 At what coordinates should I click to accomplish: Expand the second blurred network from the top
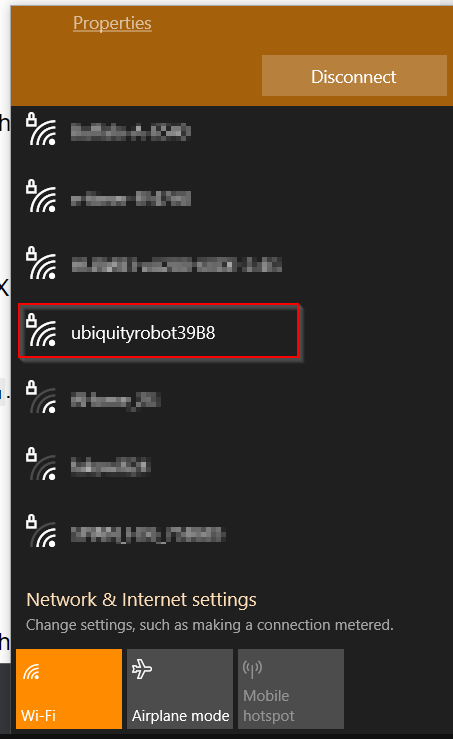231,198
